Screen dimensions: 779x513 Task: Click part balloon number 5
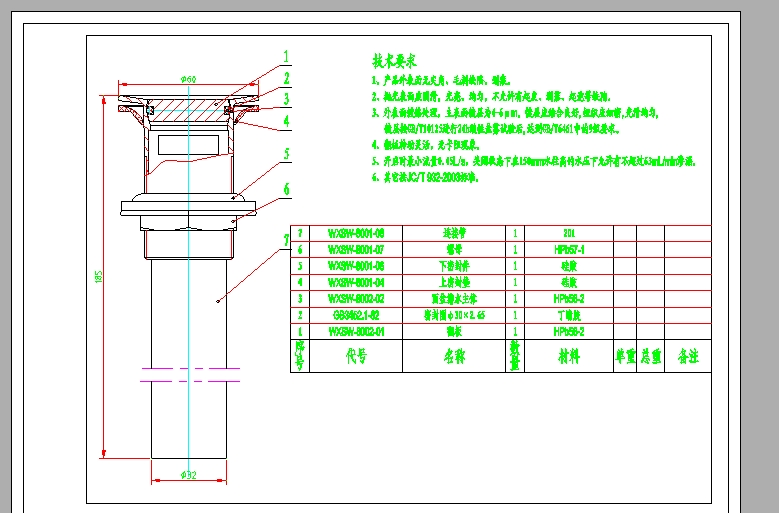tap(286, 153)
